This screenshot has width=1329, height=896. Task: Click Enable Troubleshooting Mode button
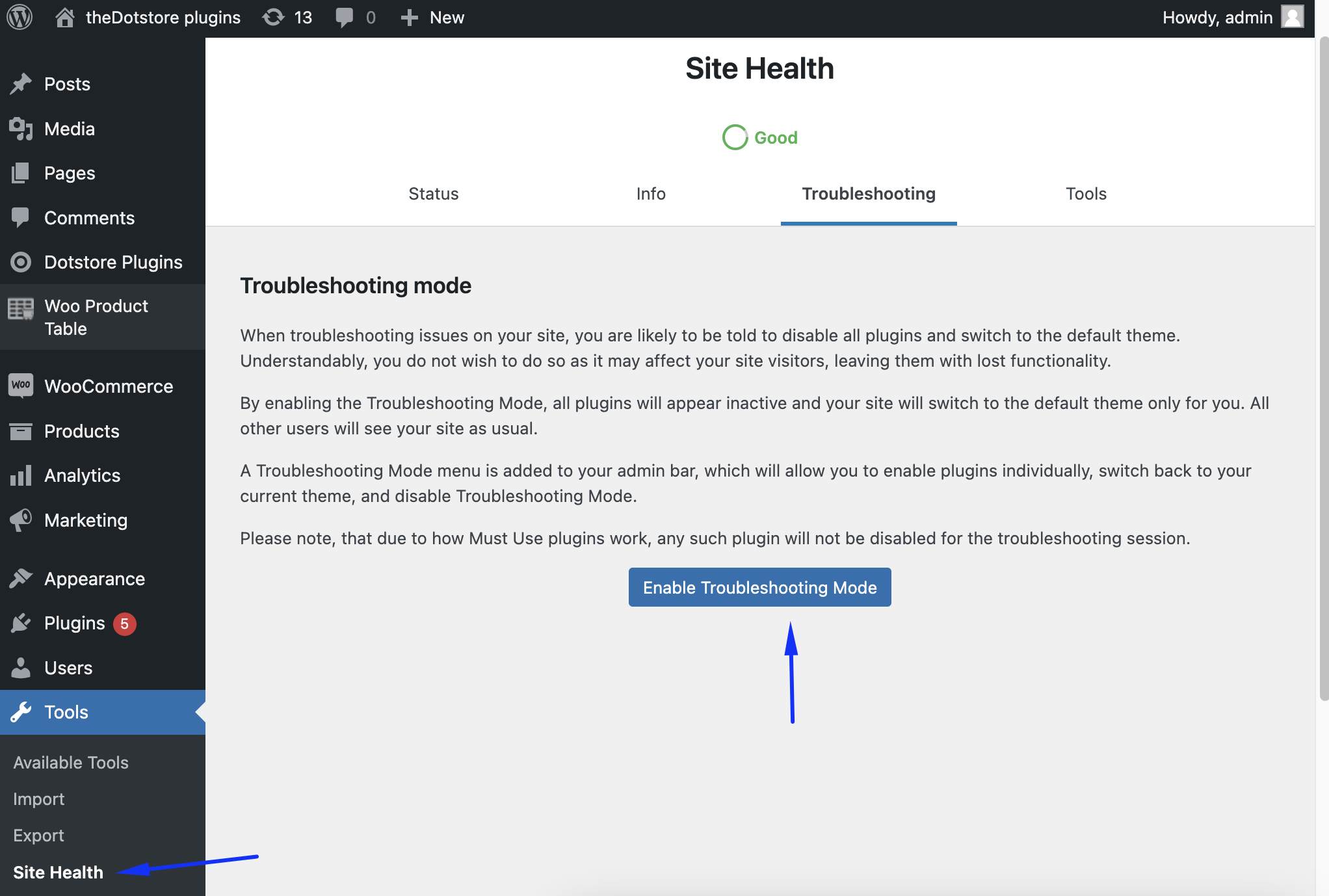coord(759,587)
